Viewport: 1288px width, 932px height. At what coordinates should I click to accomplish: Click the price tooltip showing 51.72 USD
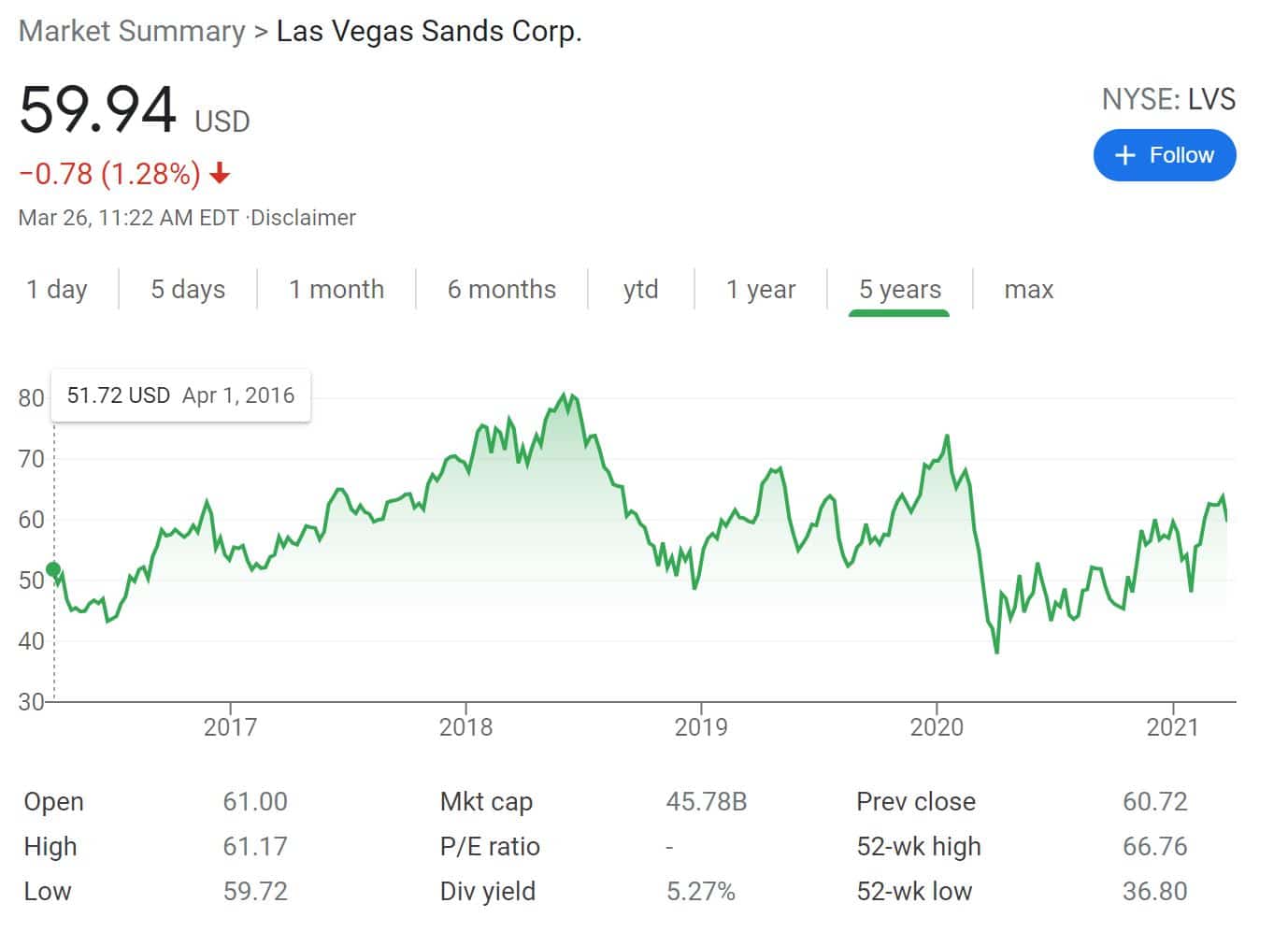(x=180, y=395)
